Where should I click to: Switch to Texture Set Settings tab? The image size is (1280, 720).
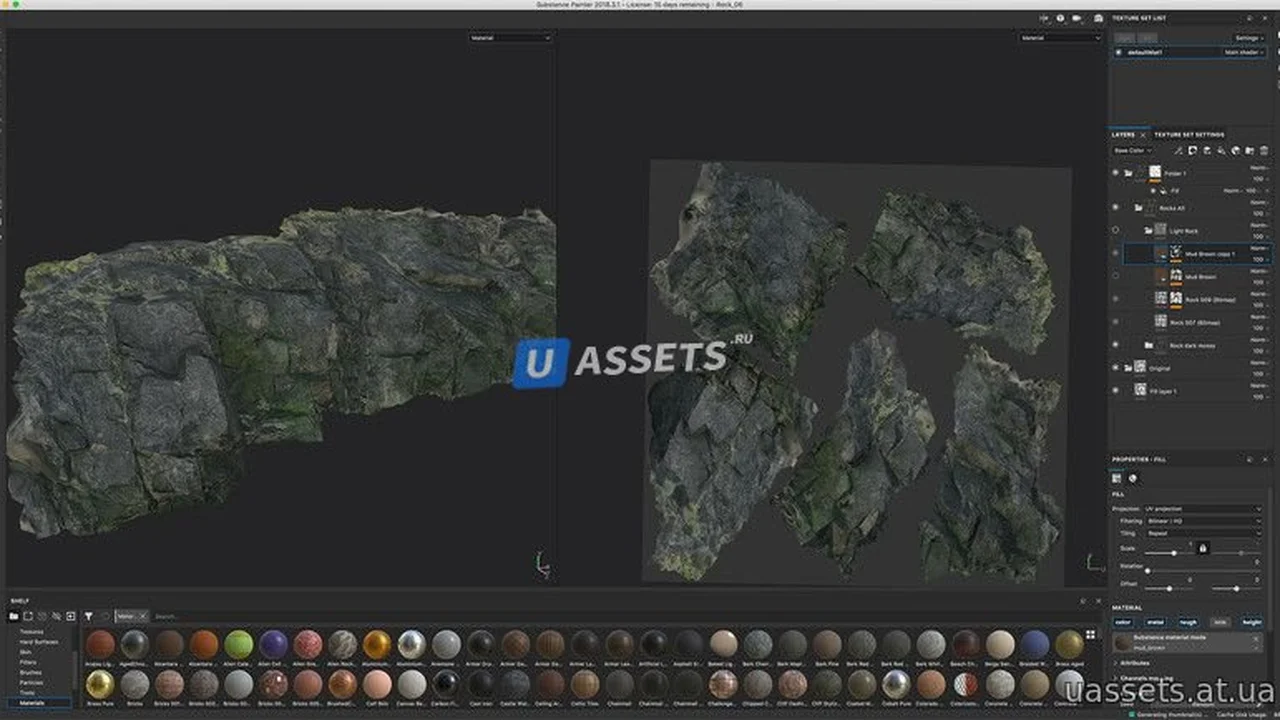(1189, 134)
